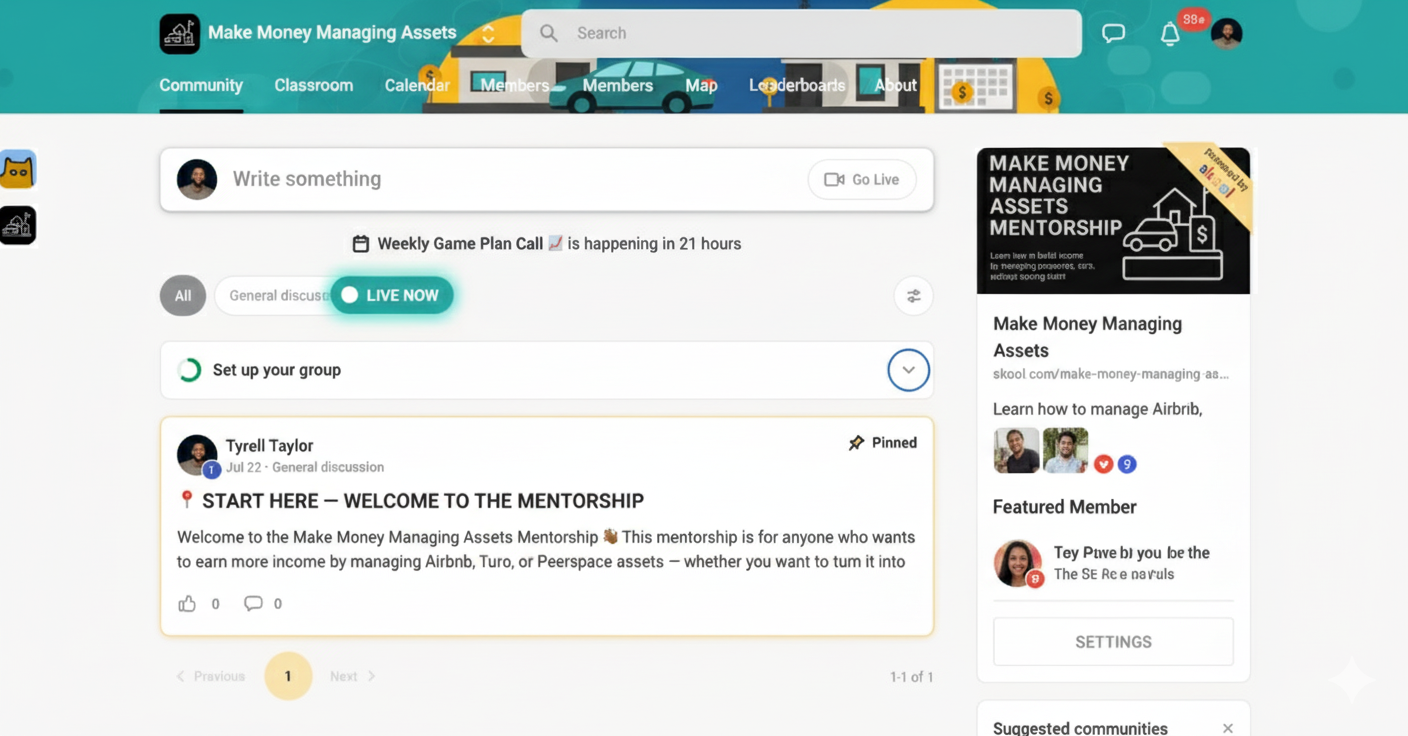
Task: Click the Make Money Managing Assets sidebar title
Action: tap(1087, 337)
